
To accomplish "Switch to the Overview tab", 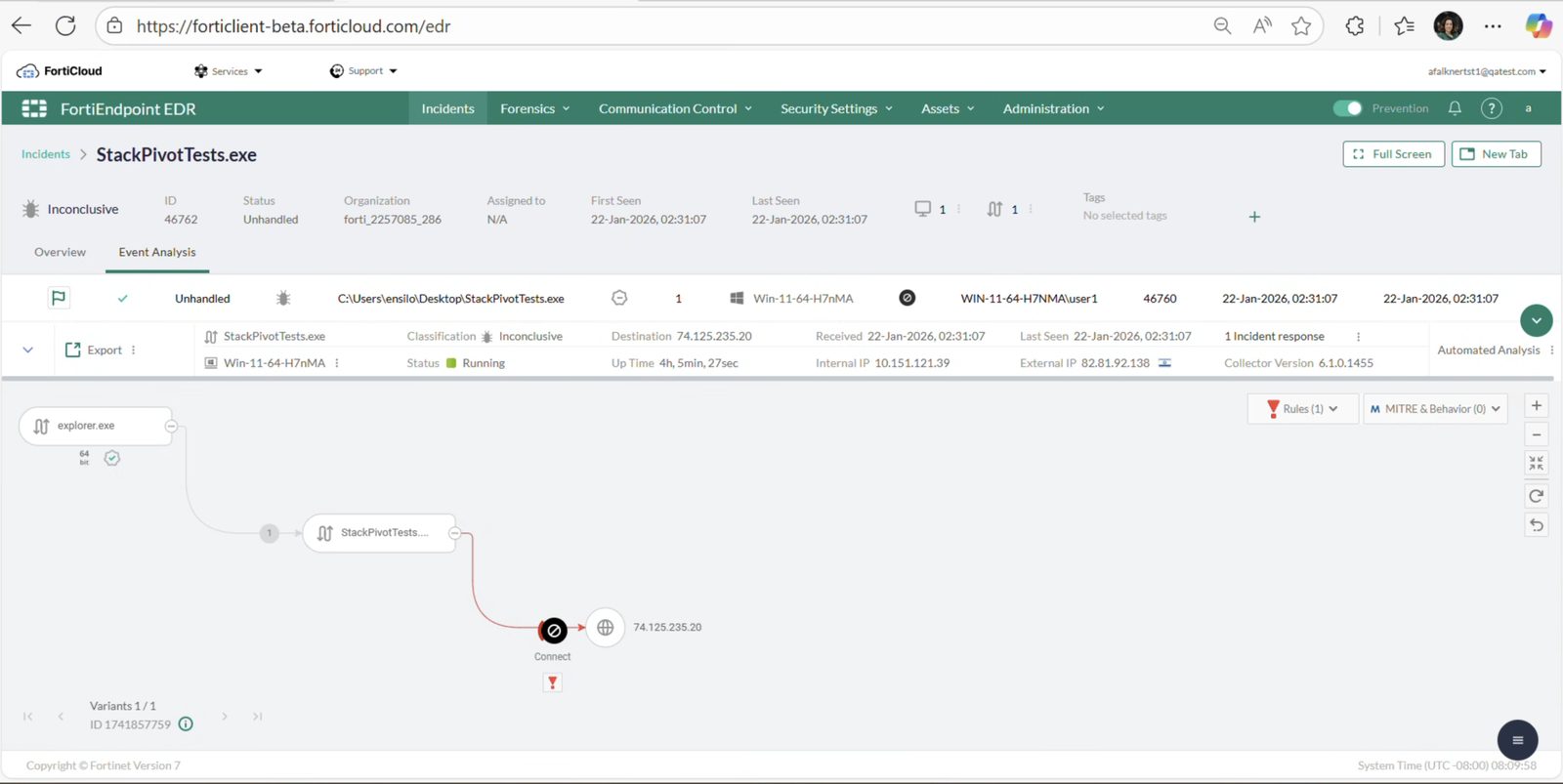I will (60, 252).
